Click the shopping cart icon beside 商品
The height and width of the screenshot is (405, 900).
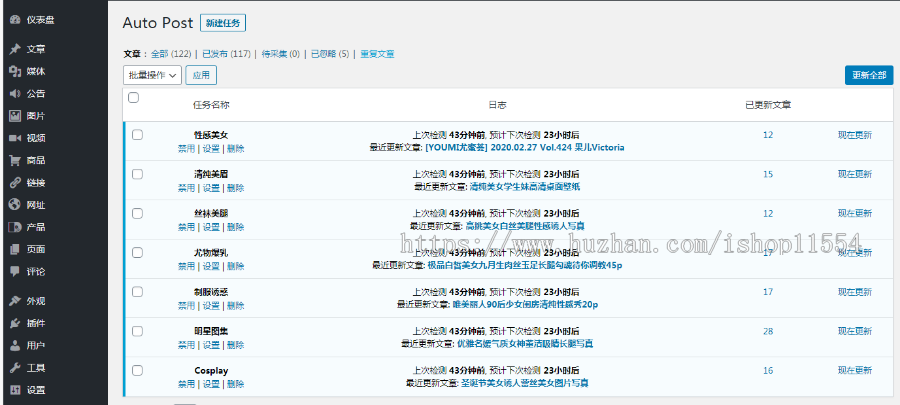tap(15, 161)
